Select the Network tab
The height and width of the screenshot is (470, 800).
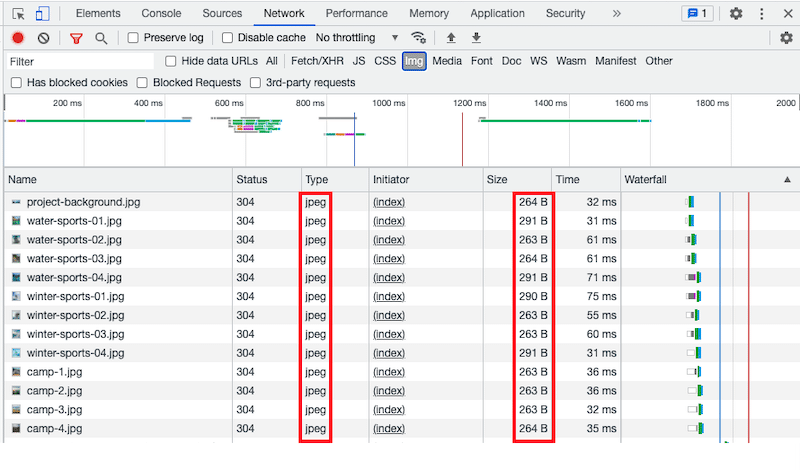(x=284, y=13)
